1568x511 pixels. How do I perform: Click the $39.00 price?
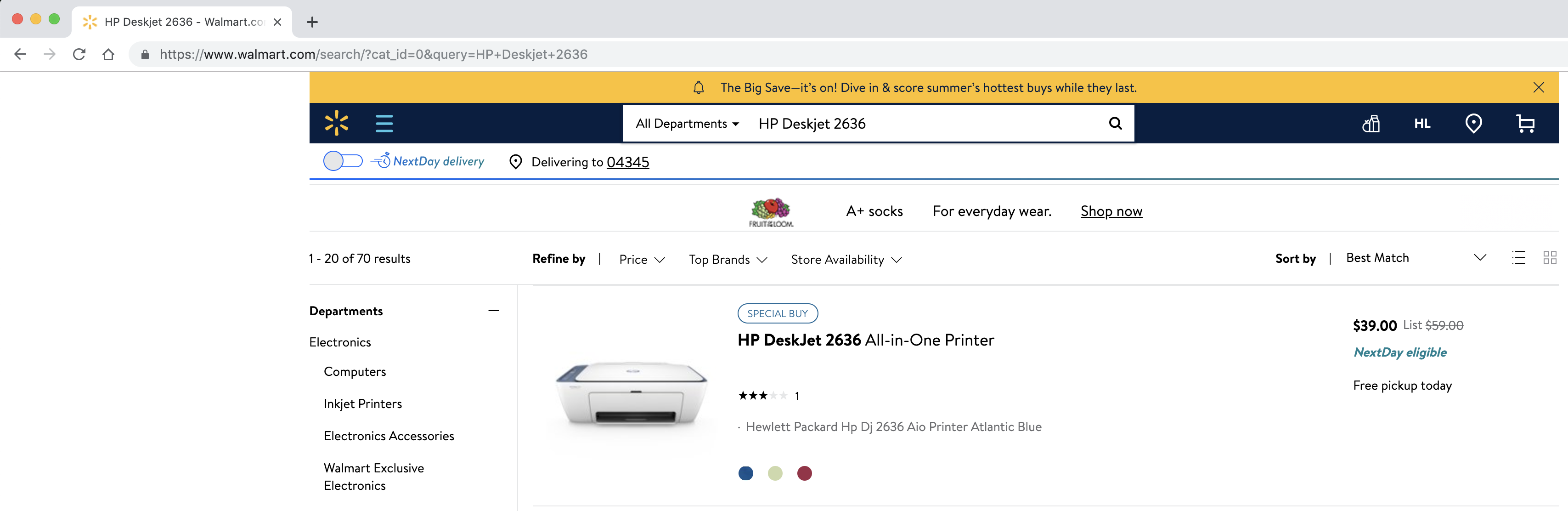pyautogui.click(x=1375, y=326)
